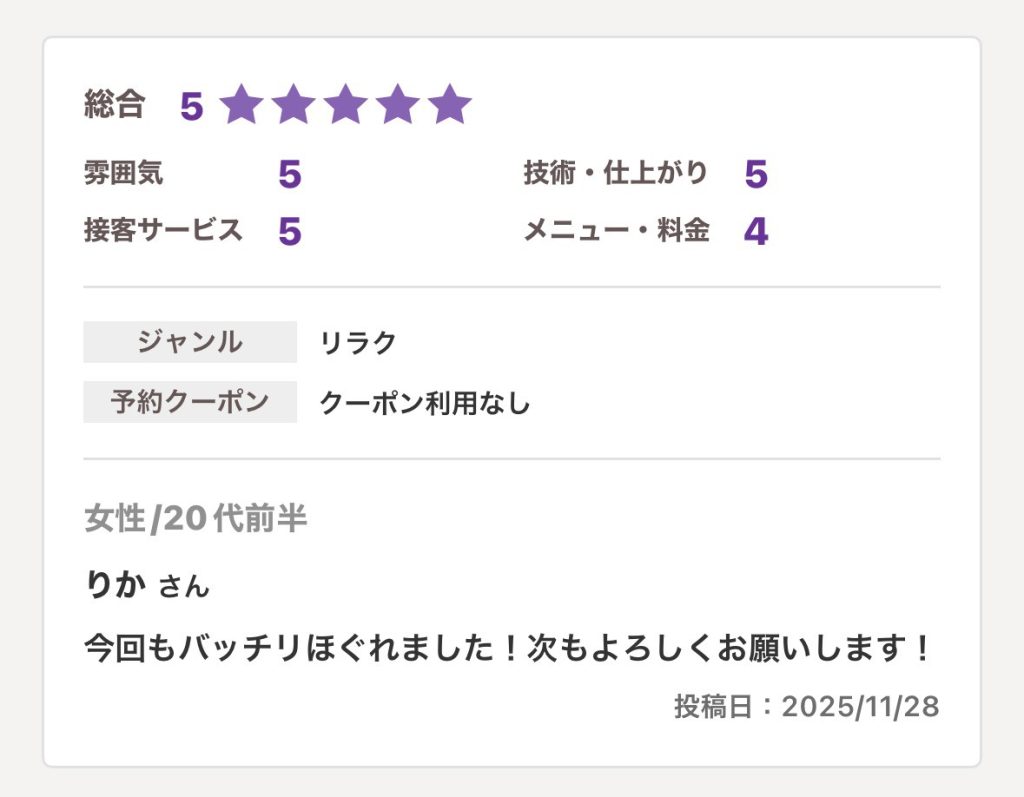Click the review comment text
This screenshot has width=1024, height=797.
pos(508,649)
